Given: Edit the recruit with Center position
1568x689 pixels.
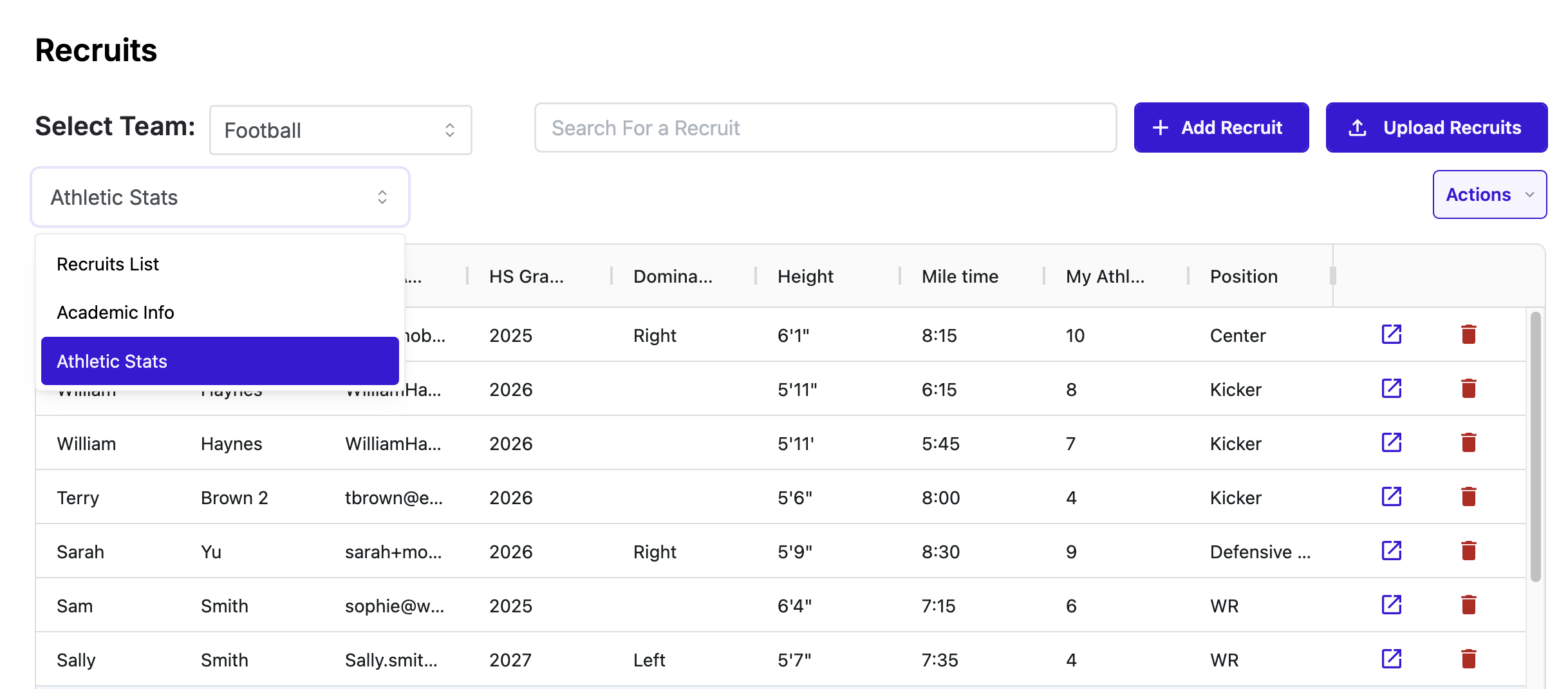Looking at the screenshot, I should point(1391,334).
